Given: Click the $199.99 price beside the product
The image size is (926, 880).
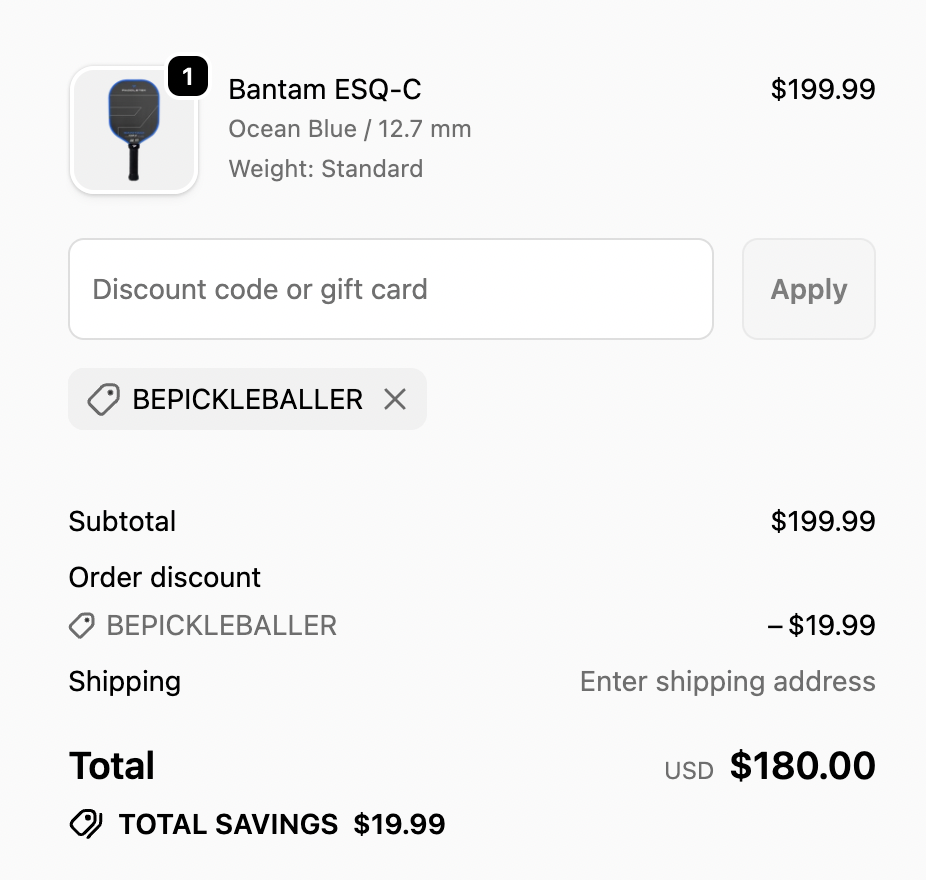Looking at the screenshot, I should pyautogui.click(x=822, y=90).
